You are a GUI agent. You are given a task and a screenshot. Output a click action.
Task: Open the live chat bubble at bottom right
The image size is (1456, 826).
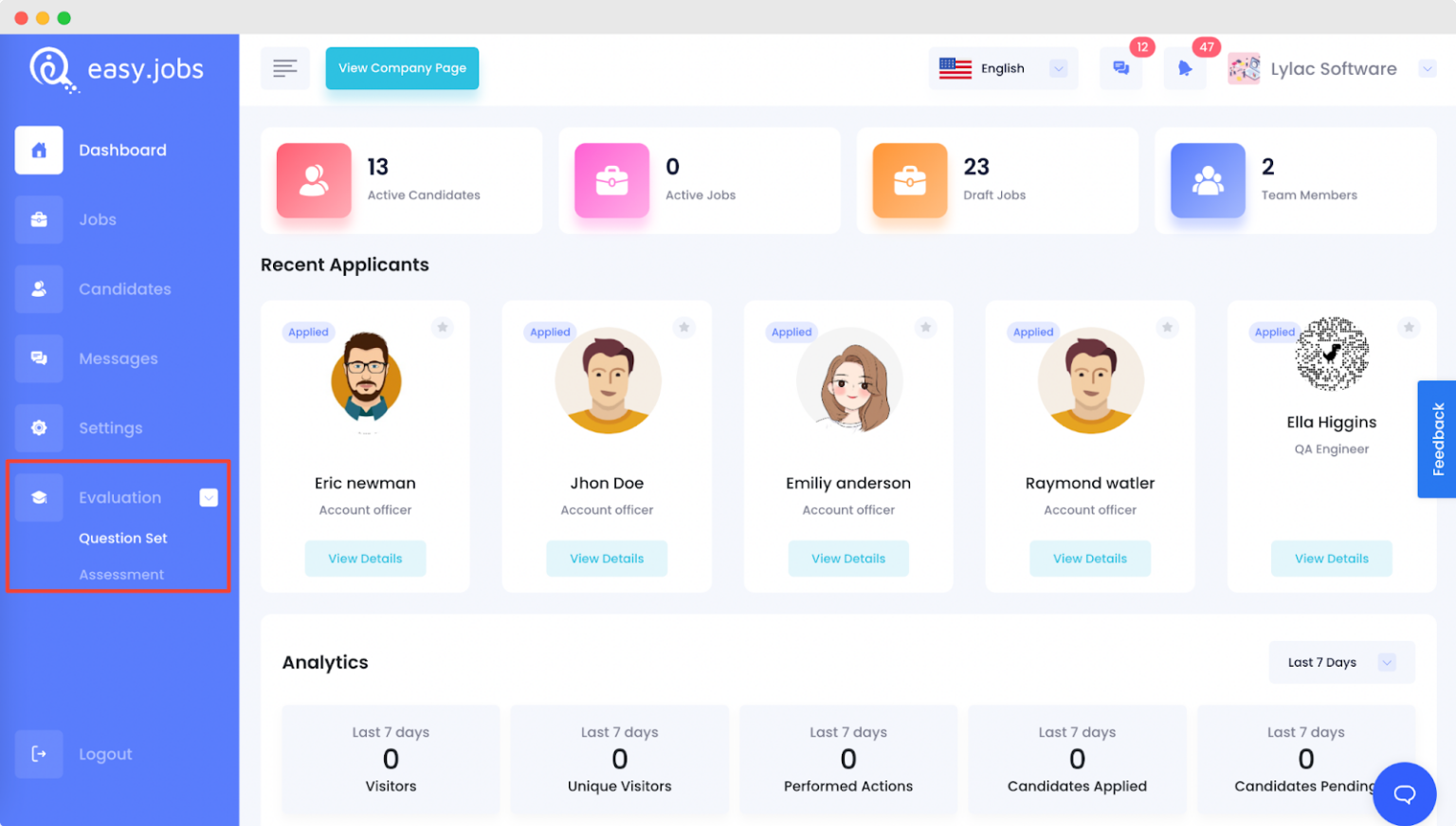pyautogui.click(x=1404, y=794)
